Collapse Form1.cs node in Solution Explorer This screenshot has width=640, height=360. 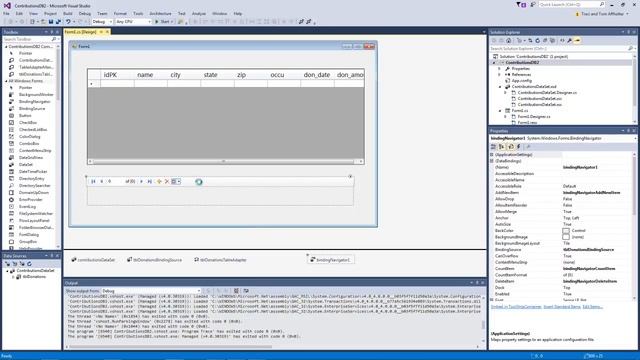tap(500, 111)
